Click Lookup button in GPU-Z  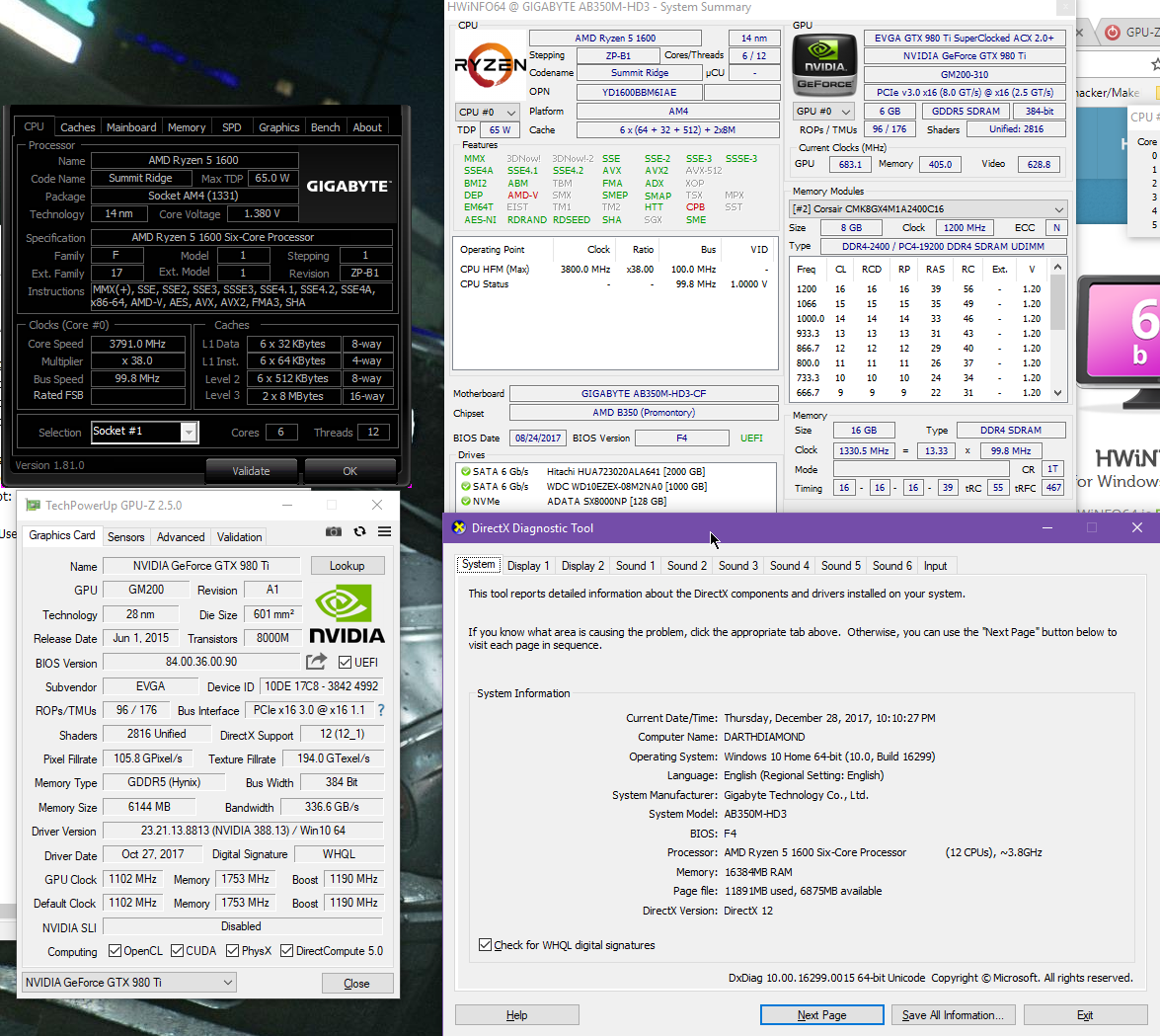point(347,565)
